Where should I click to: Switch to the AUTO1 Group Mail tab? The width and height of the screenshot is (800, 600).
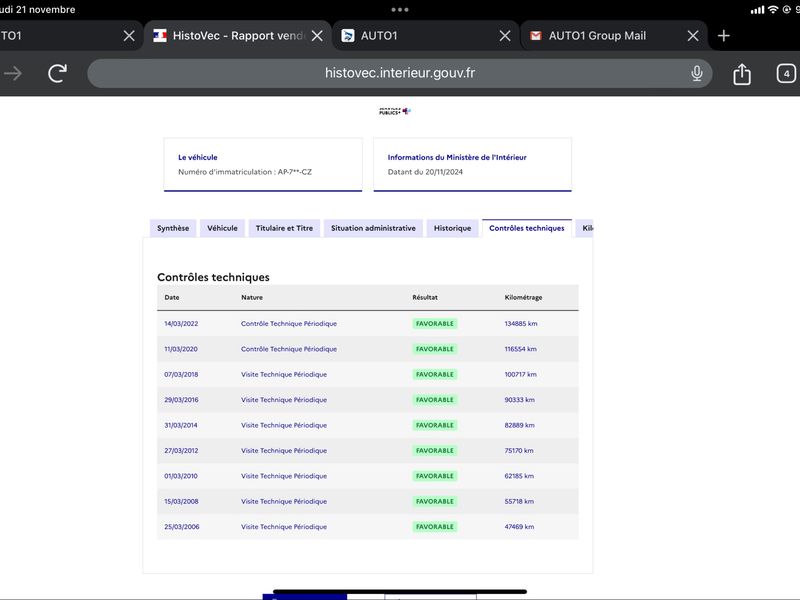[x=597, y=36]
